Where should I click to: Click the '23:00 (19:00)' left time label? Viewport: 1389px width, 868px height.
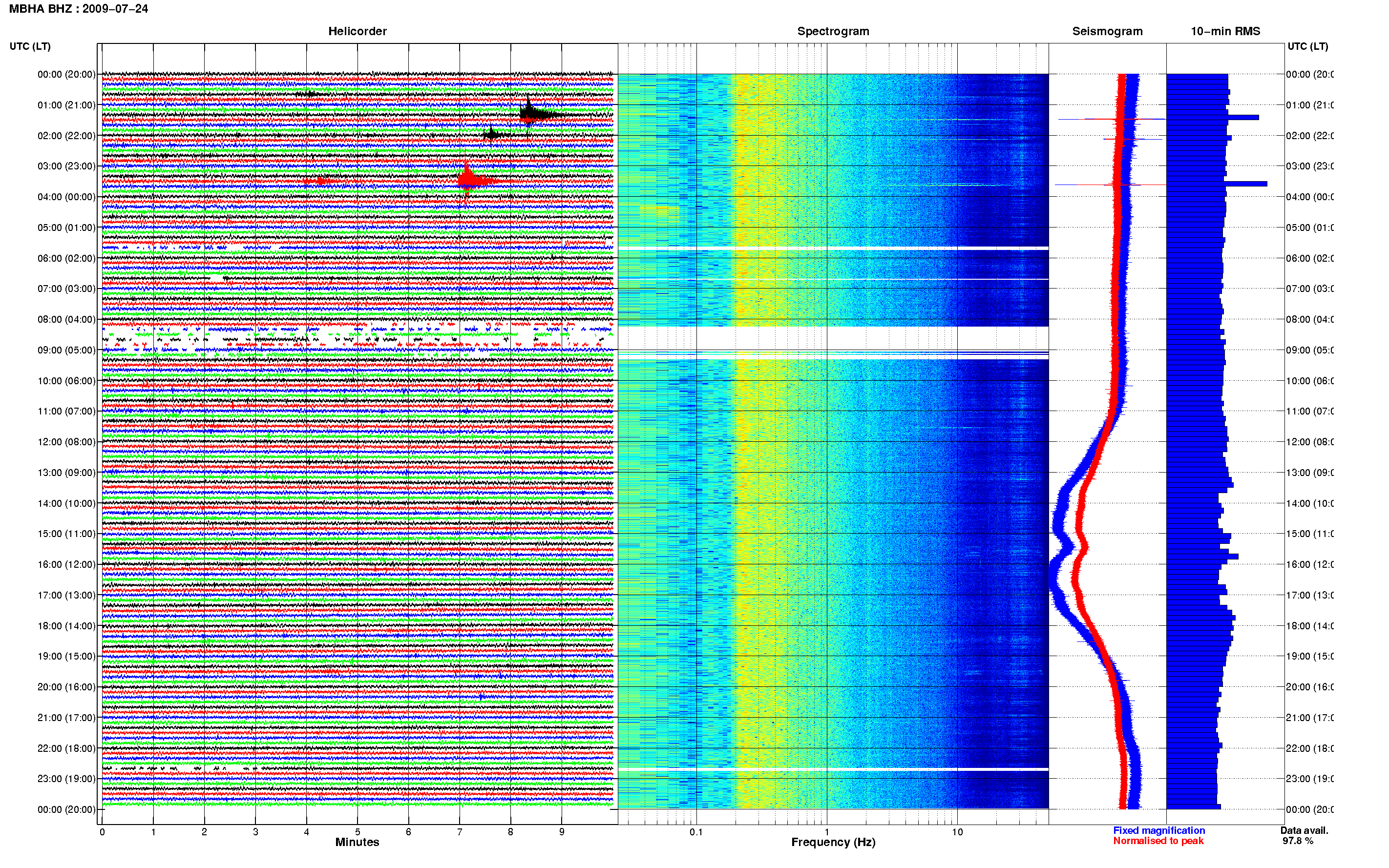click(x=66, y=779)
